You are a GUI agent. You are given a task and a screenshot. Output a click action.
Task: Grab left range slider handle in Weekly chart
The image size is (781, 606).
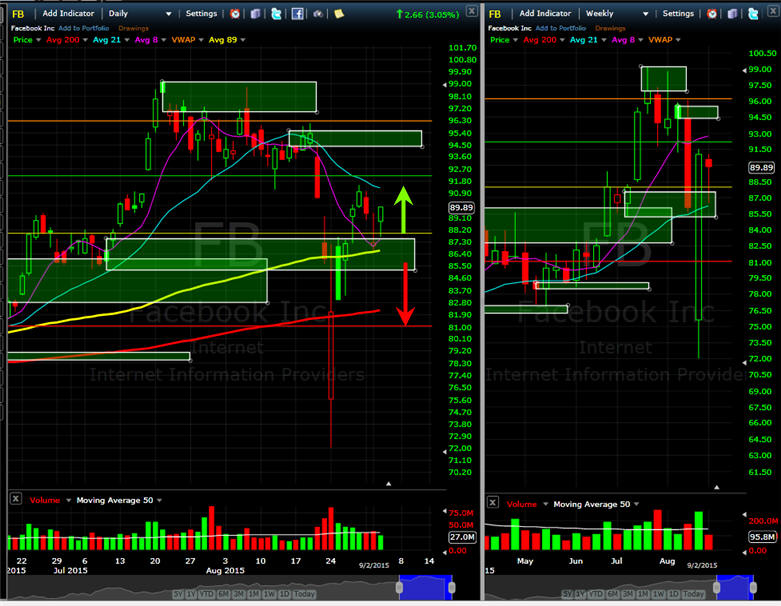pos(716,587)
